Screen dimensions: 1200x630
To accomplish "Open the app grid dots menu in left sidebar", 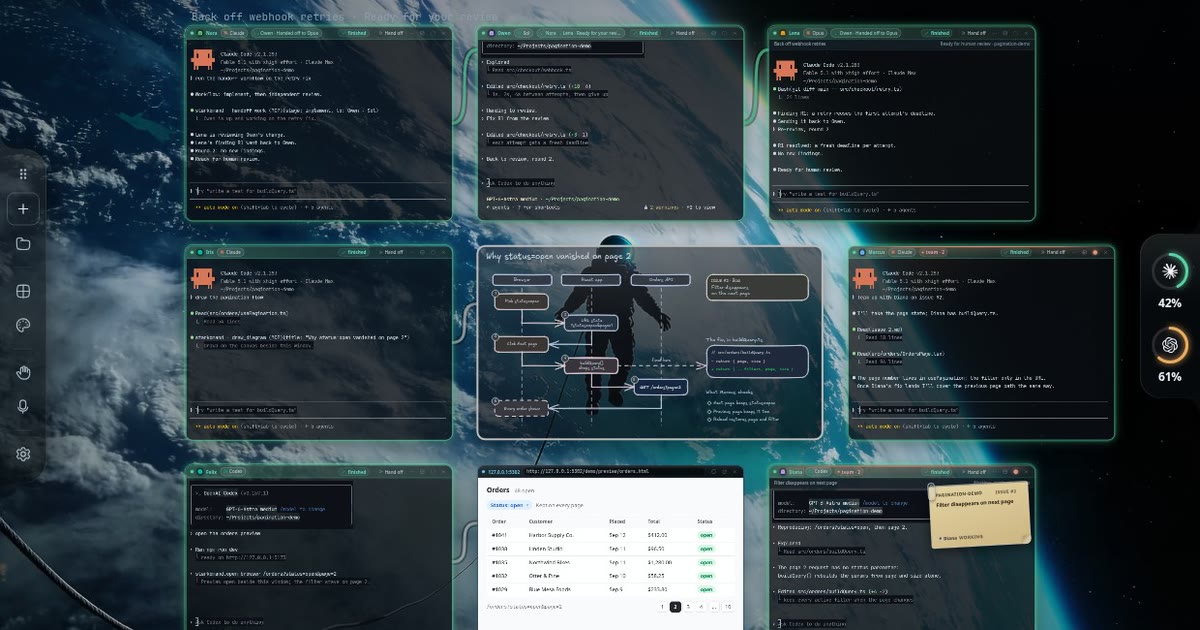I will [23, 174].
